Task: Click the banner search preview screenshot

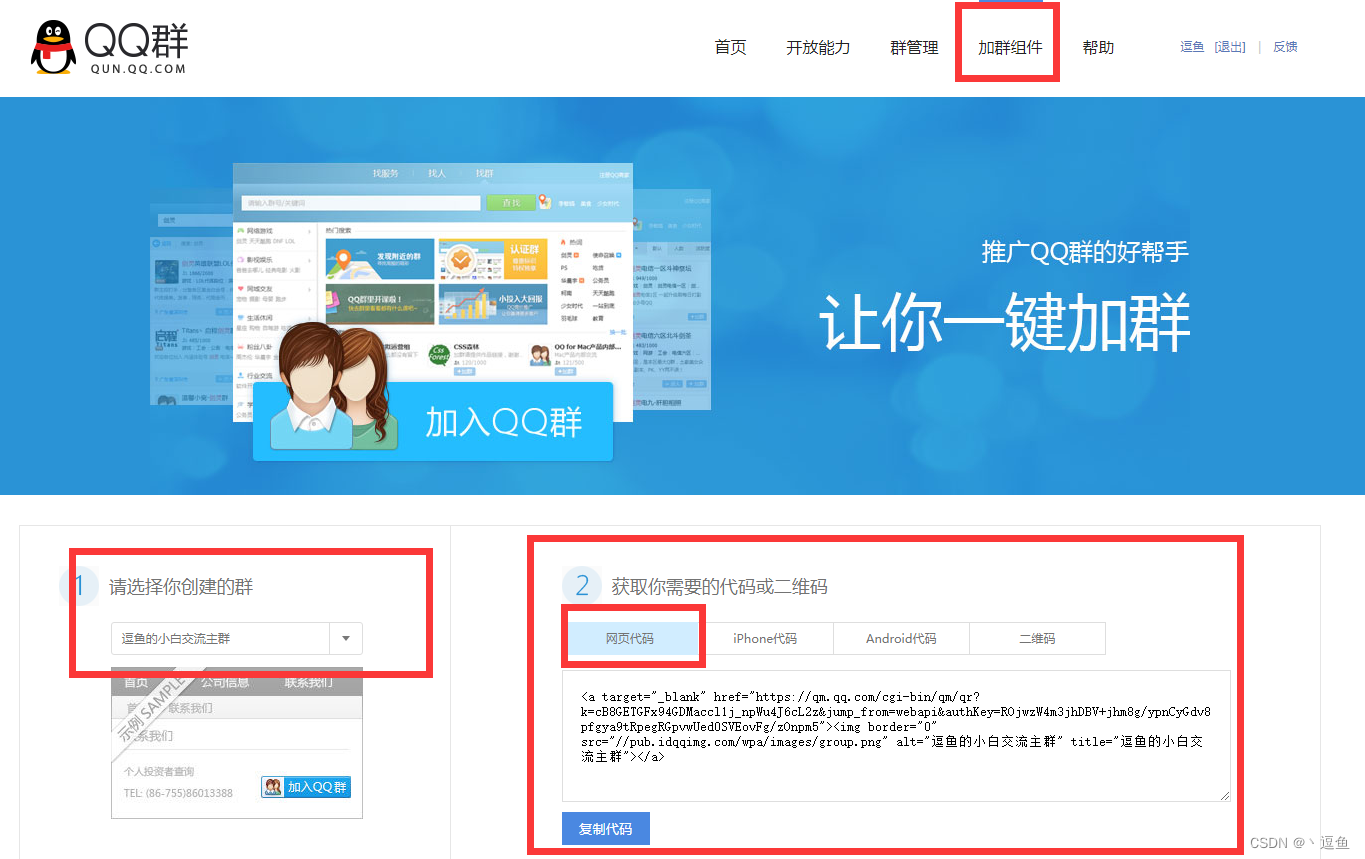Action: 433,291
